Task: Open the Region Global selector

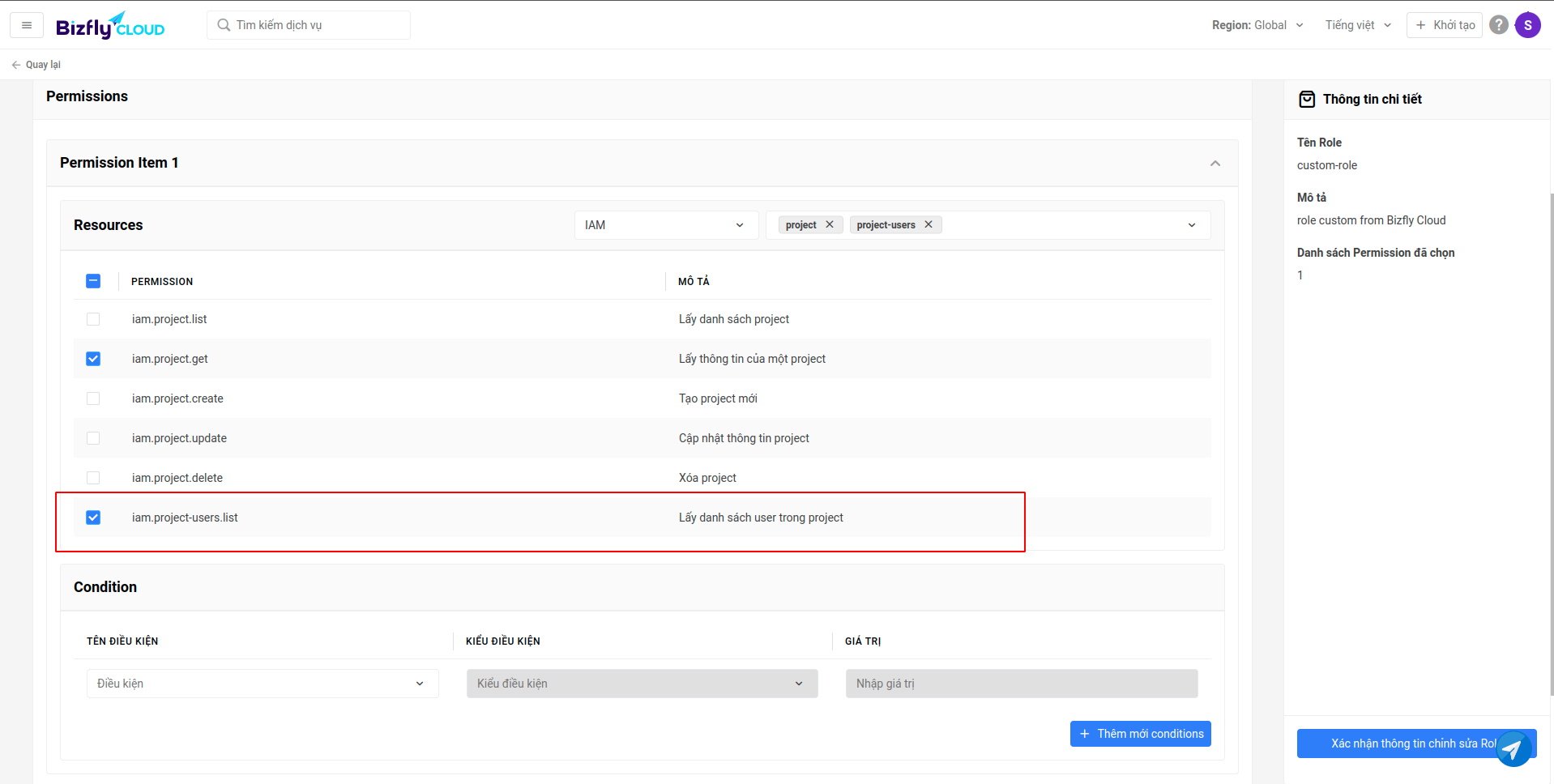Action: (x=1257, y=25)
